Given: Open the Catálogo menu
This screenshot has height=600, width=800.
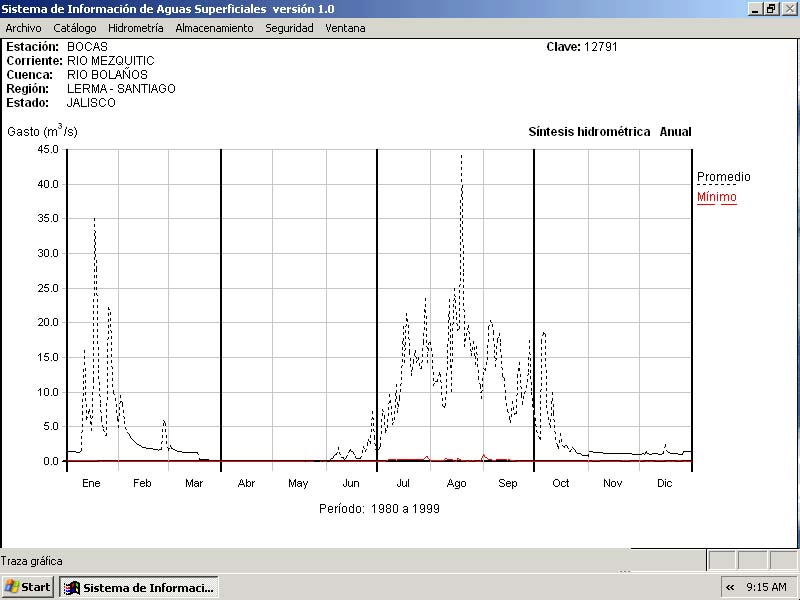Looking at the screenshot, I should (75, 28).
